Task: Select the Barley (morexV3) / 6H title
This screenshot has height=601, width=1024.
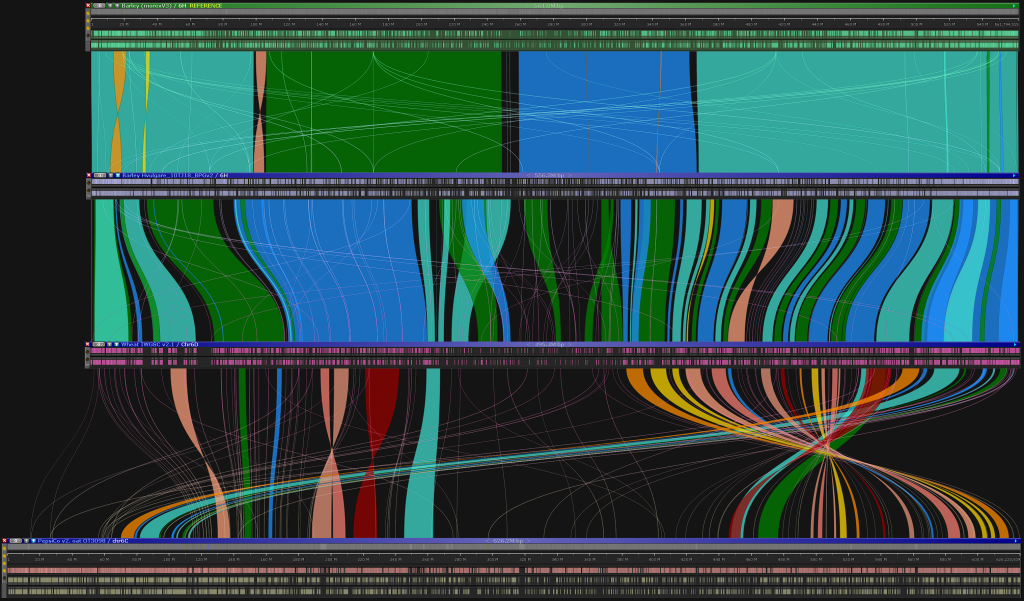Action: [154, 6]
